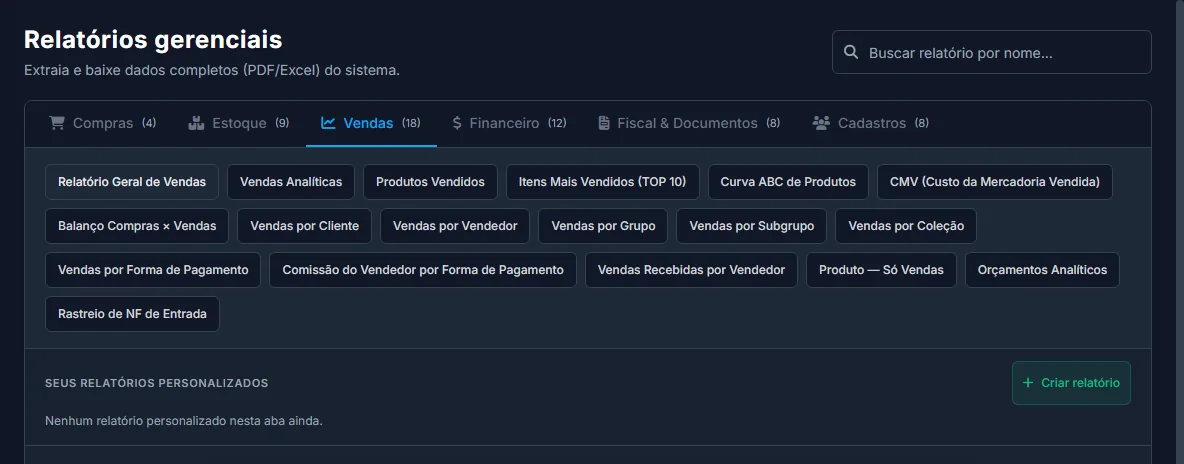Focus the Buscar relatório por nome field
Image resolution: width=1184 pixels, height=464 pixels.
(991, 52)
